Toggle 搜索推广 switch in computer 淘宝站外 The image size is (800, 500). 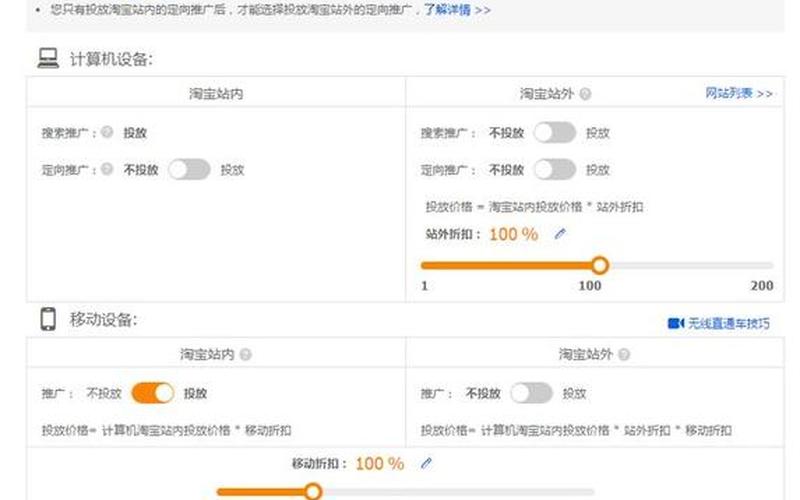[x=555, y=133]
